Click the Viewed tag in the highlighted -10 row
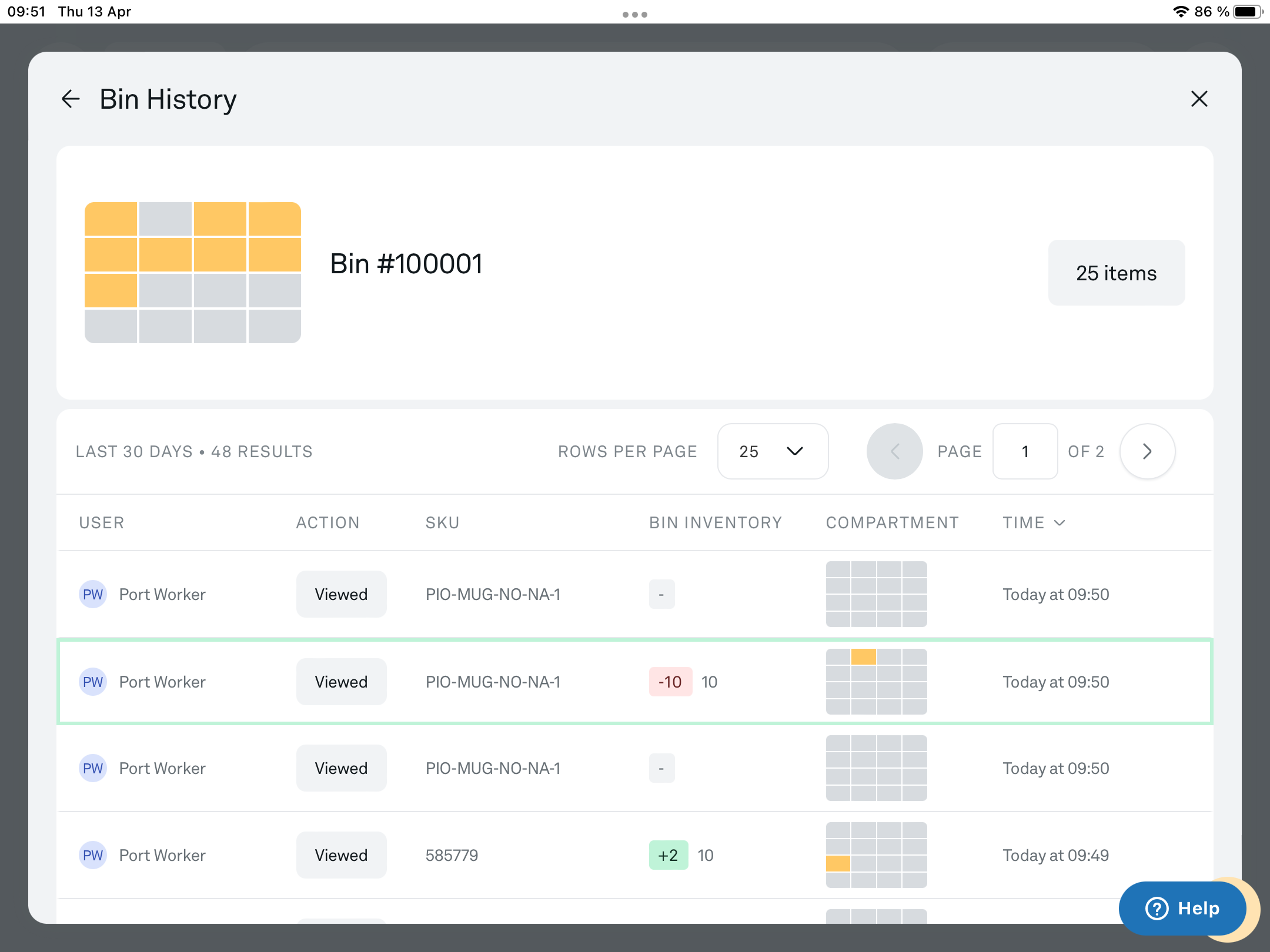 coord(341,682)
